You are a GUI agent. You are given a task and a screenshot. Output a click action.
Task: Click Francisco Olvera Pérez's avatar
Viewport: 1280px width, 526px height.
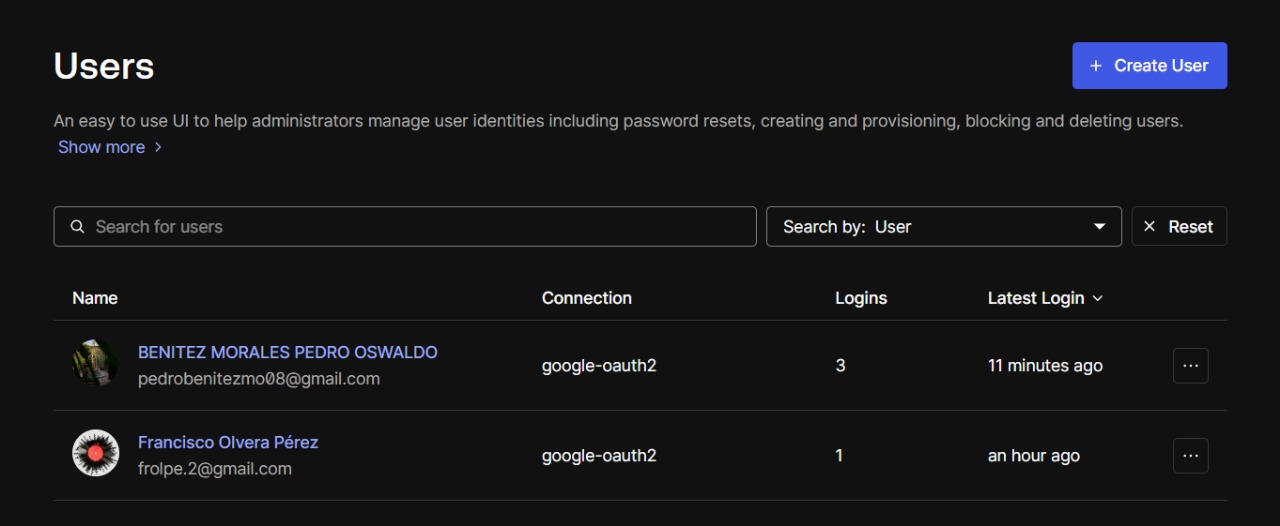tap(96, 453)
